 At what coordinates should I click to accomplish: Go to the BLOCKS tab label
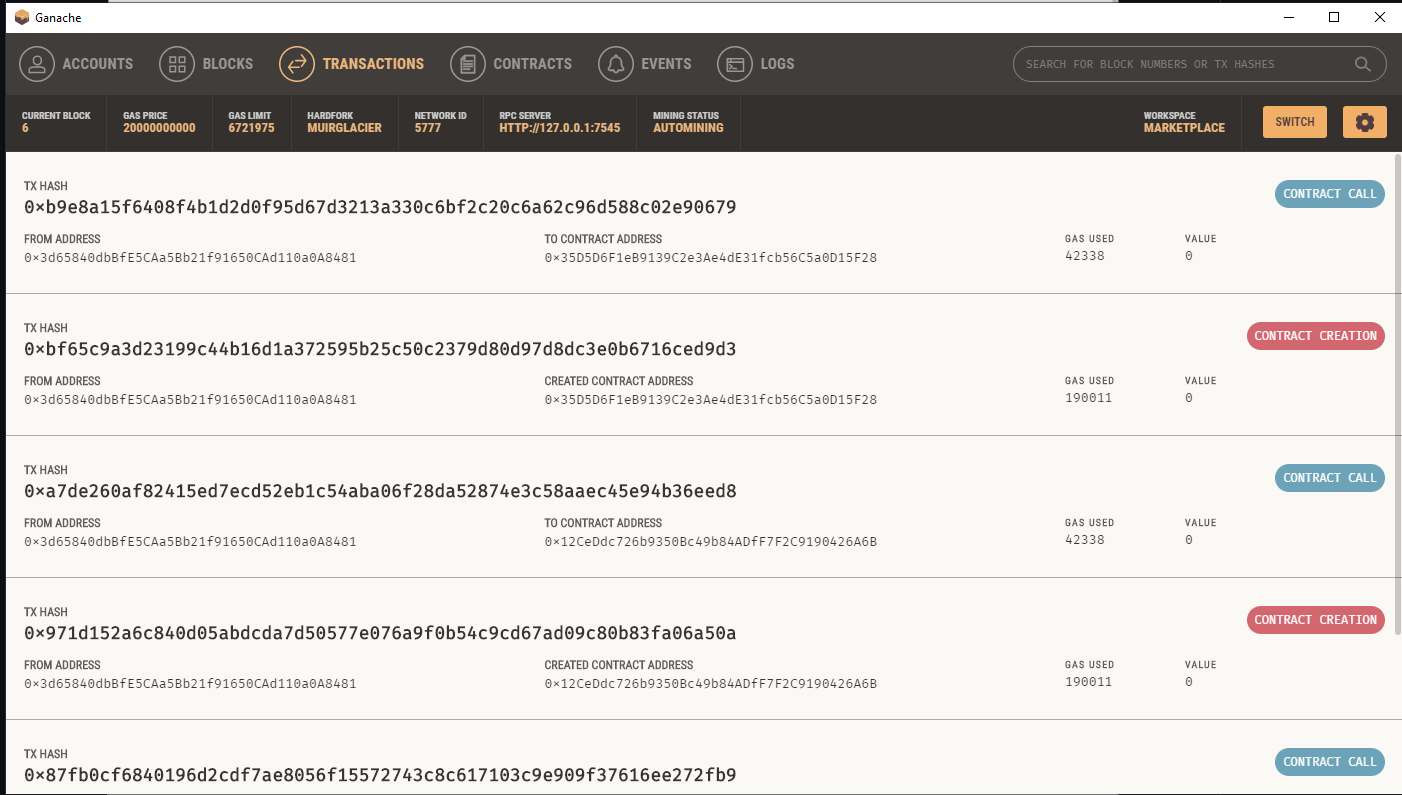click(x=228, y=64)
